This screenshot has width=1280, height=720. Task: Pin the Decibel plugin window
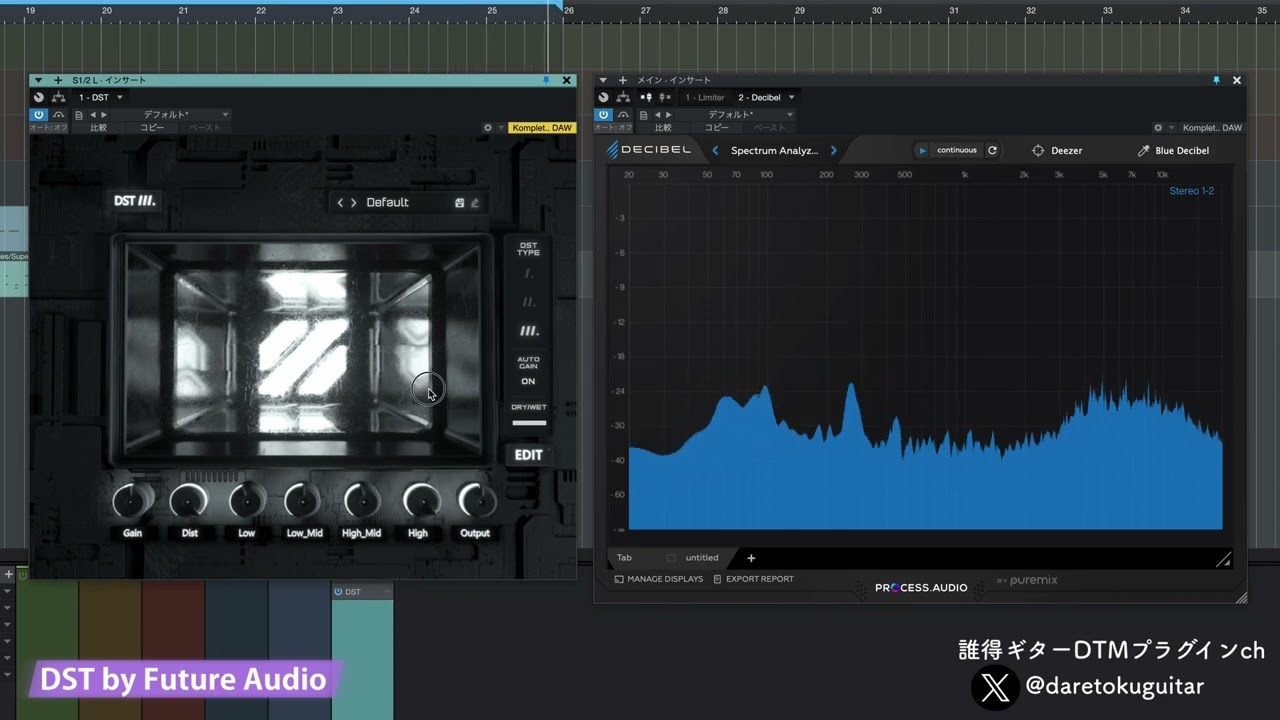click(1216, 80)
